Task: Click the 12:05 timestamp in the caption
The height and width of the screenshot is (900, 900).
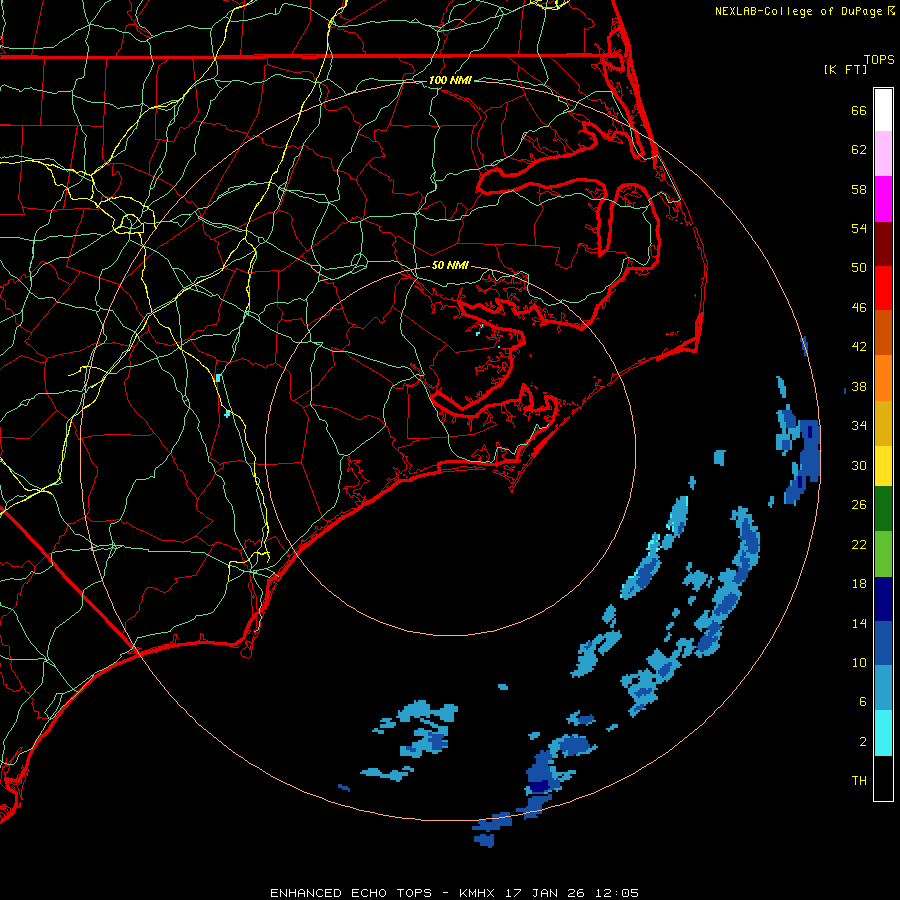Action: tap(617, 893)
